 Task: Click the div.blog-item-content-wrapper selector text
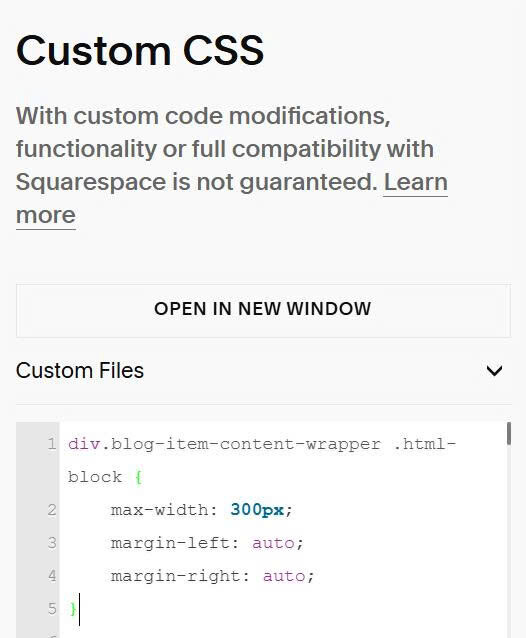tap(225, 444)
